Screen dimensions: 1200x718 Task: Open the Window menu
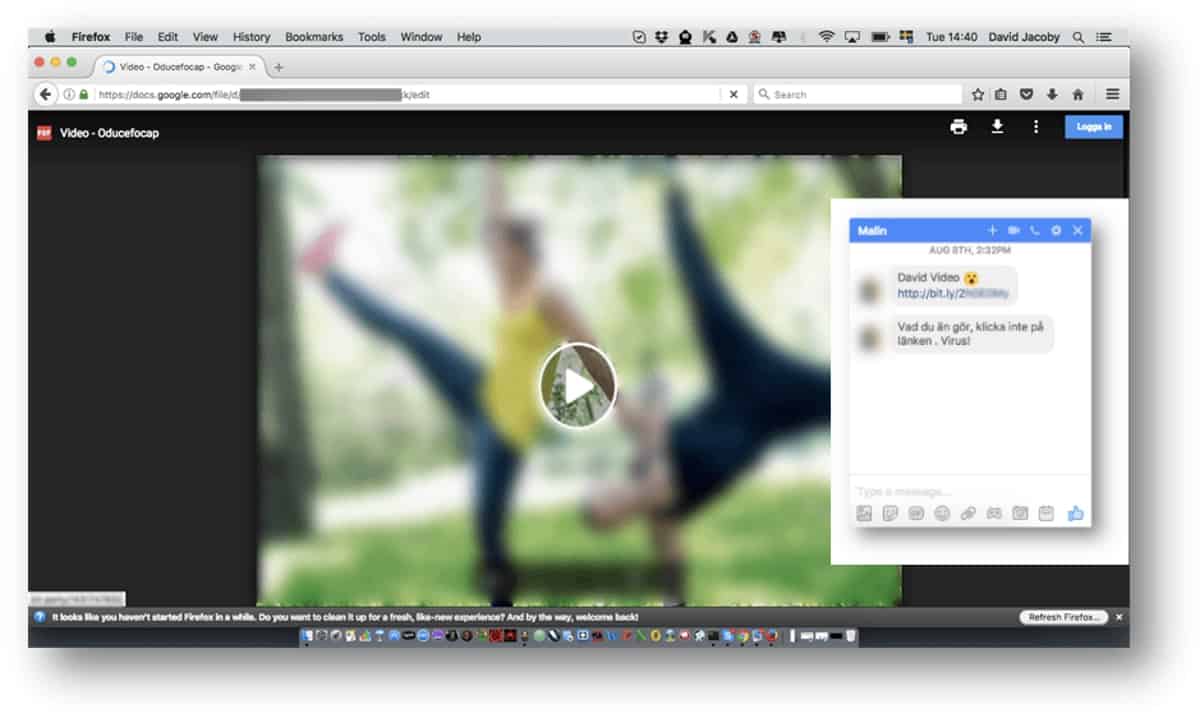tap(421, 37)
